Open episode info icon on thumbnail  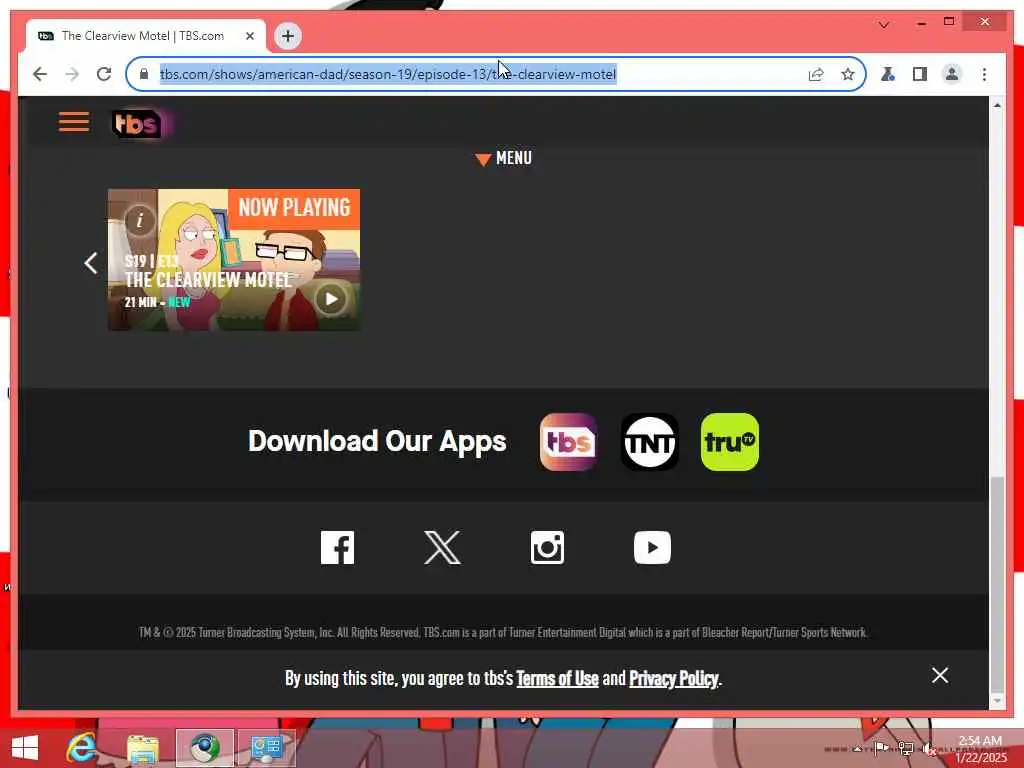coord(139,220)
